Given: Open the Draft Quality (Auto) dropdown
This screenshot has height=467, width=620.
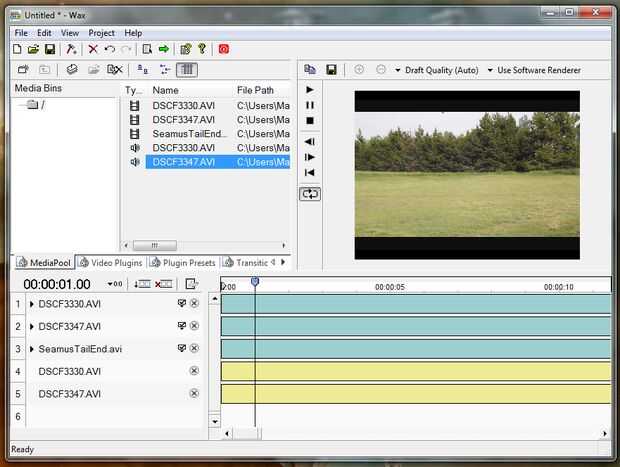Looking at the screenshot, I should click(x=437, y=70).
